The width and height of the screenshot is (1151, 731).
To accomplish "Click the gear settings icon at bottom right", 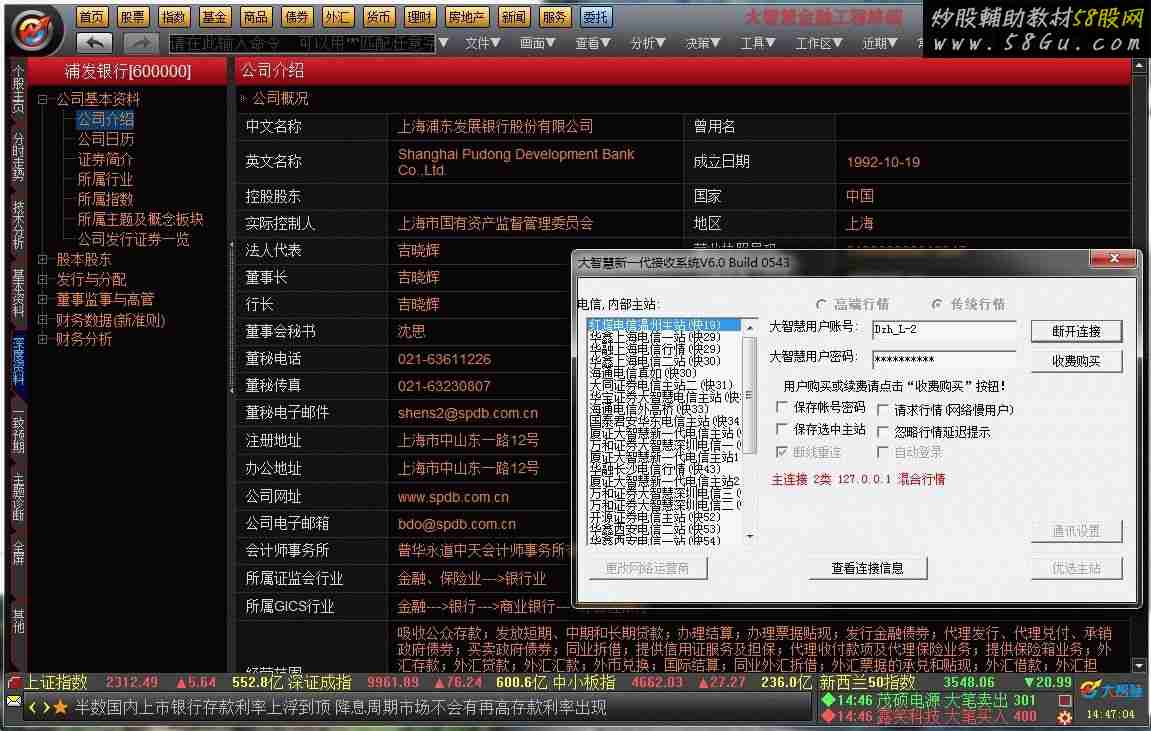I will pyautogui.click(x=1064, y=717).
